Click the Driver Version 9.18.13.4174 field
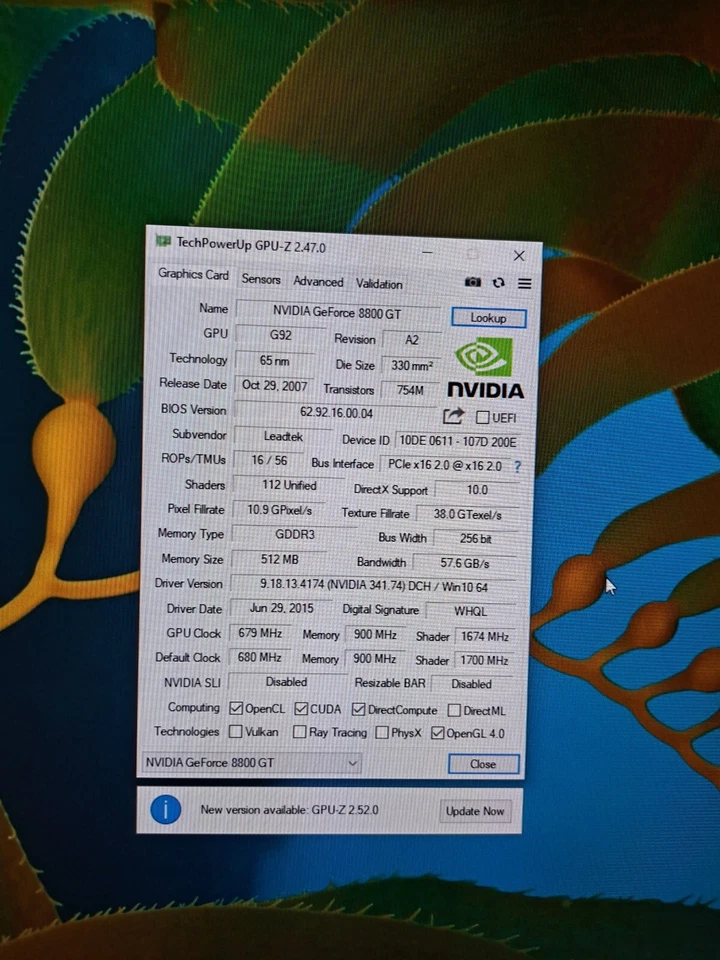The image size is (720, 960). pyautogui.click(x=373, y=585)
